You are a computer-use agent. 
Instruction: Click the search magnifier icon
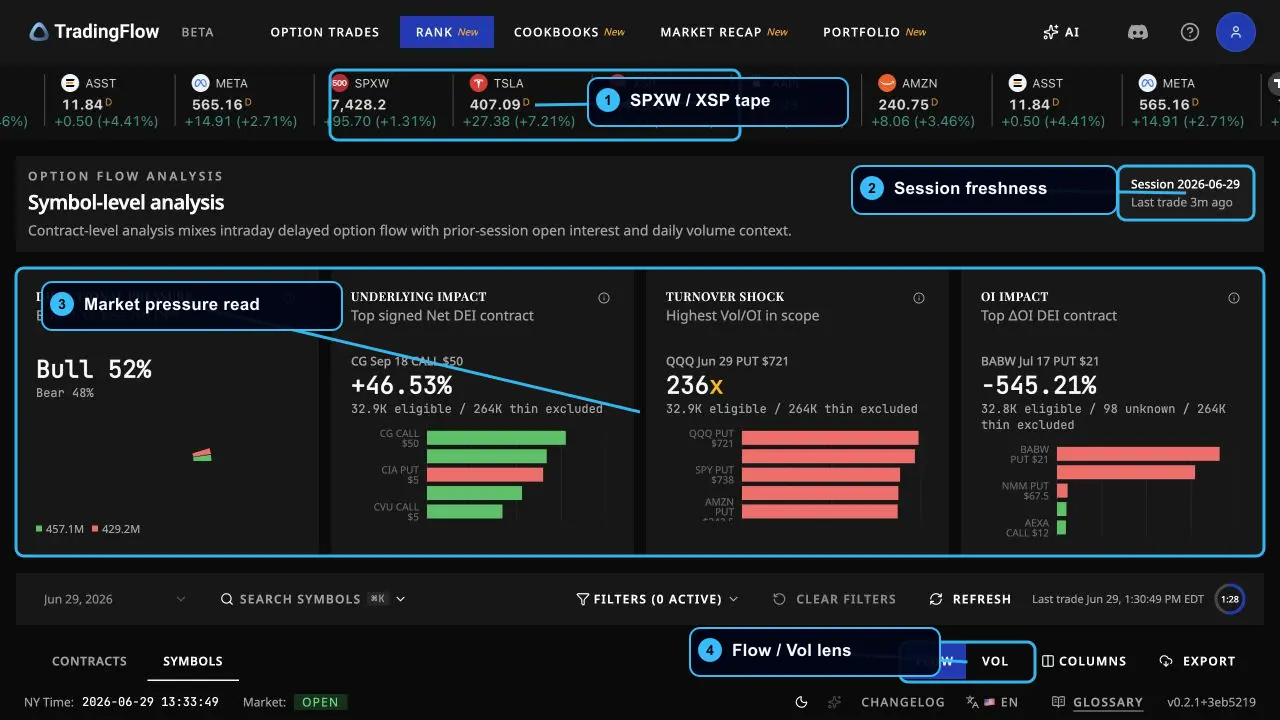228,599
